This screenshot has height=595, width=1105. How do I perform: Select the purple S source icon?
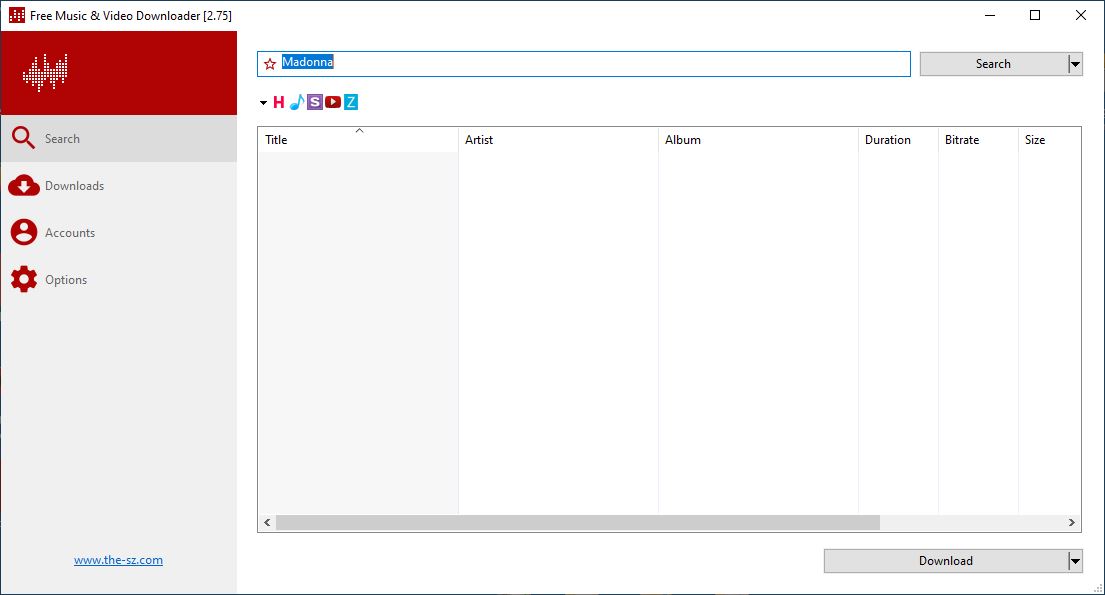click(314, 102)
